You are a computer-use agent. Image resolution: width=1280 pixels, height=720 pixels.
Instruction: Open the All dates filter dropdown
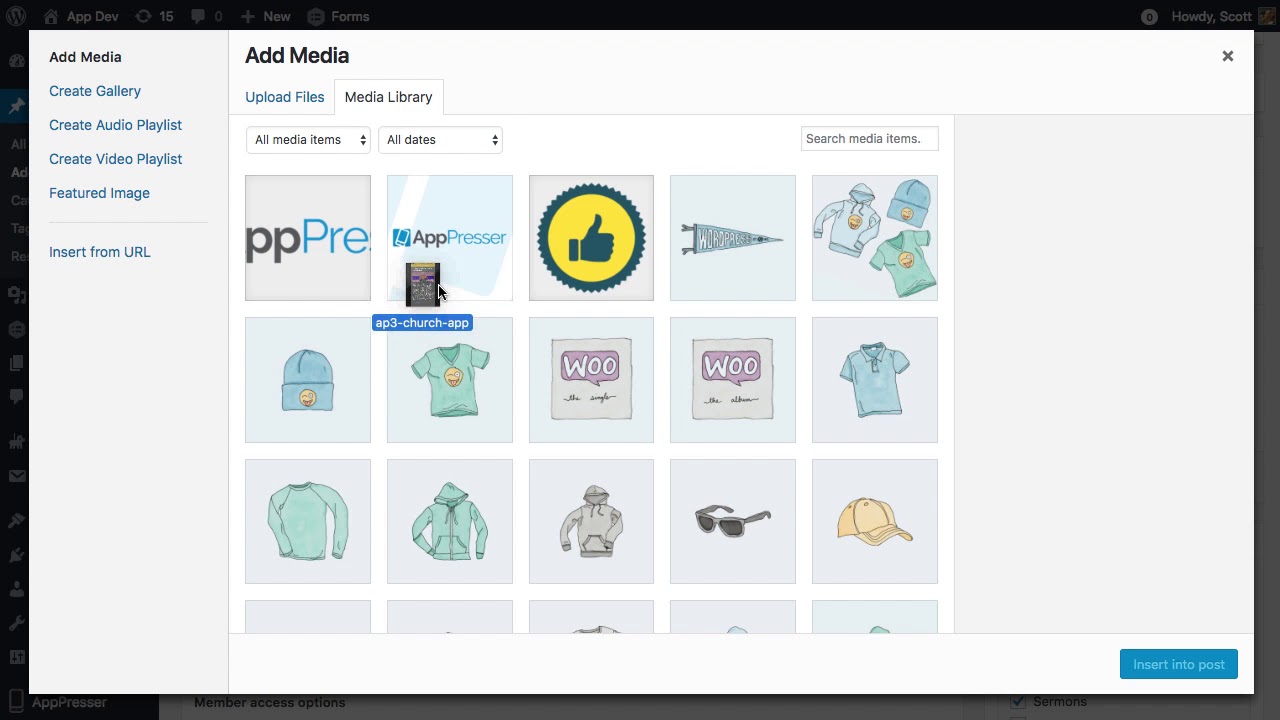440,140
